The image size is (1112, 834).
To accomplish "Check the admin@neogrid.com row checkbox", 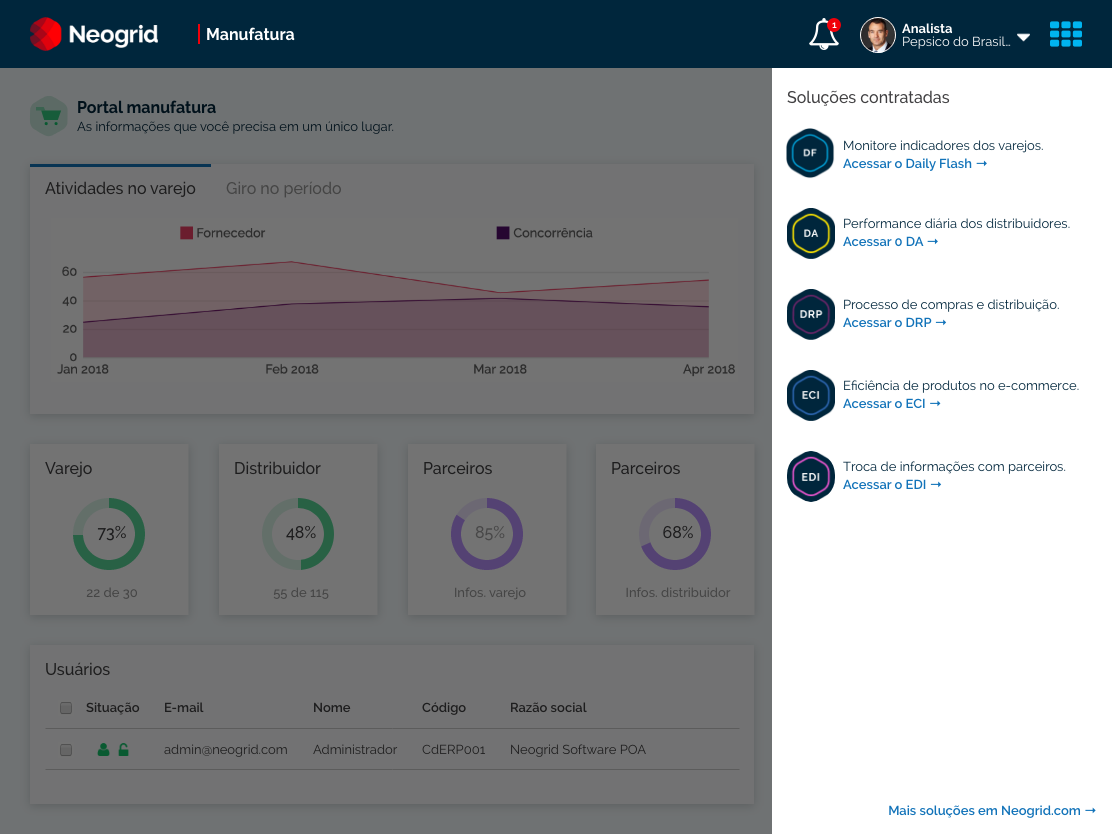I will (x=66, y=750).
